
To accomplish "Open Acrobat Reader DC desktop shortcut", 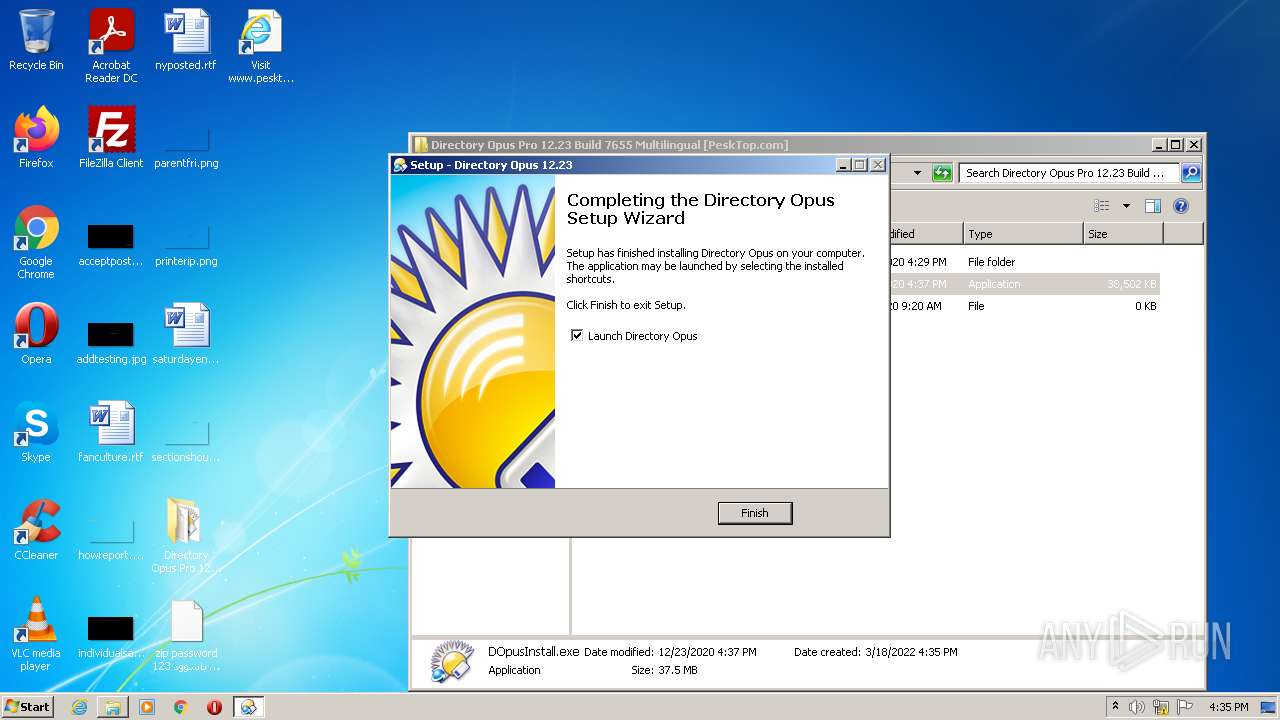I will point(111,46).
